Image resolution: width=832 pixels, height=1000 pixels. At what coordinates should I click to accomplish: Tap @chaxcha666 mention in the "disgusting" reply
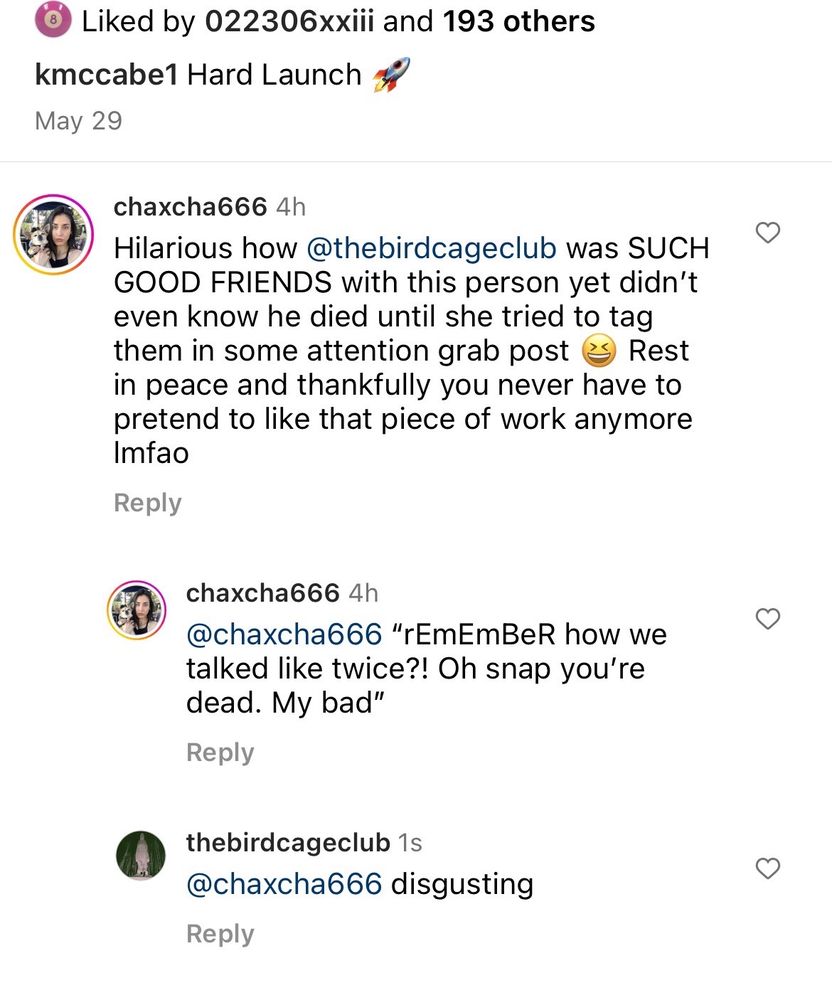[284, 884]
